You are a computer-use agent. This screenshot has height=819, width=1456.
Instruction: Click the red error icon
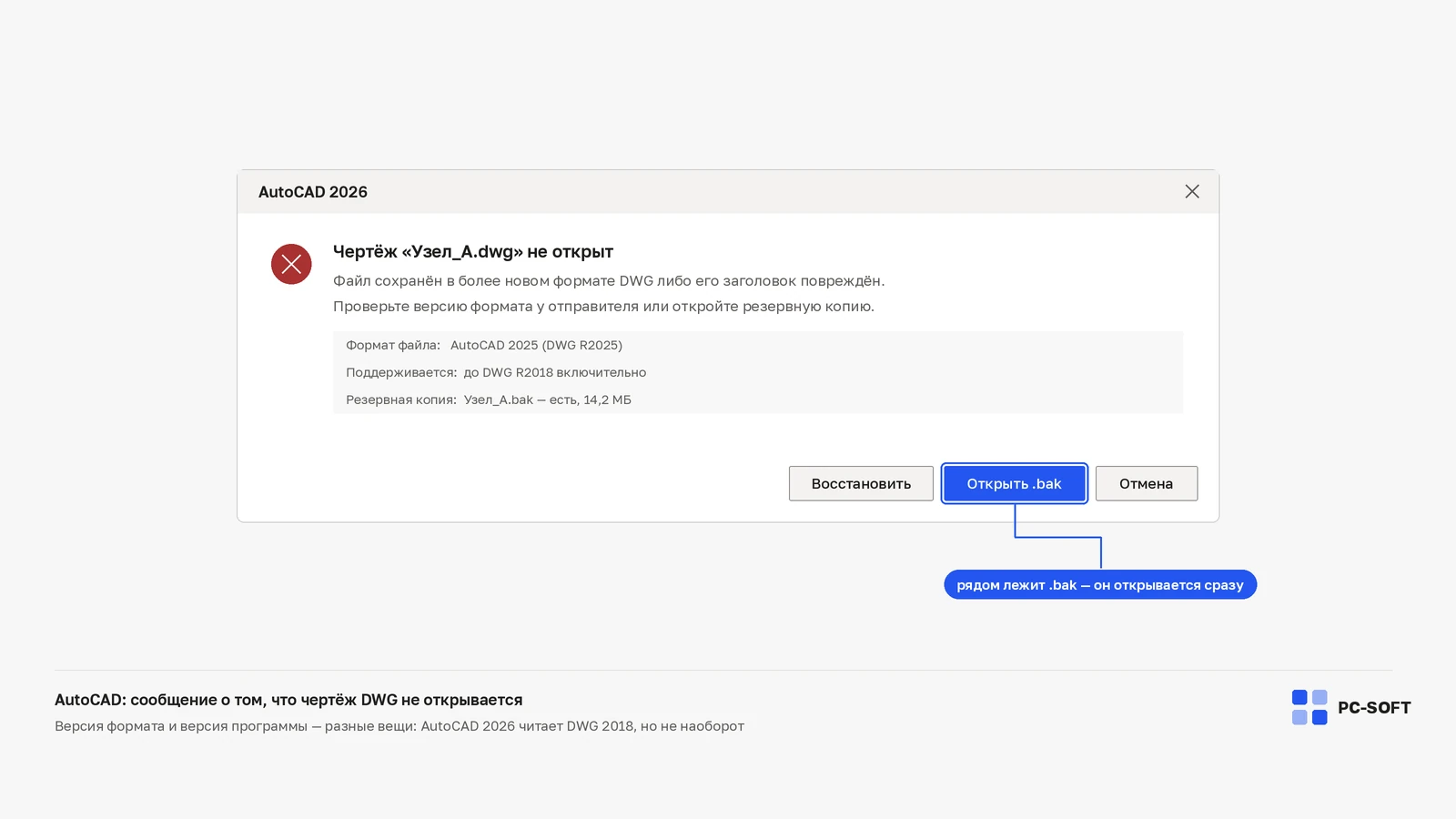click(x=291, y=264)
